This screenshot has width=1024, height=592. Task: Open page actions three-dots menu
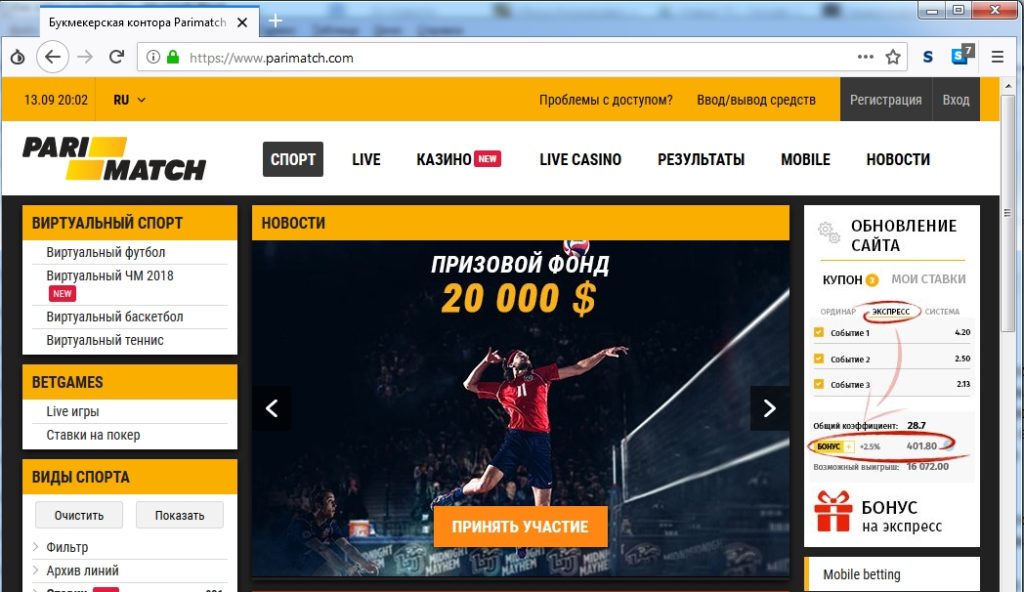(865, 57)
